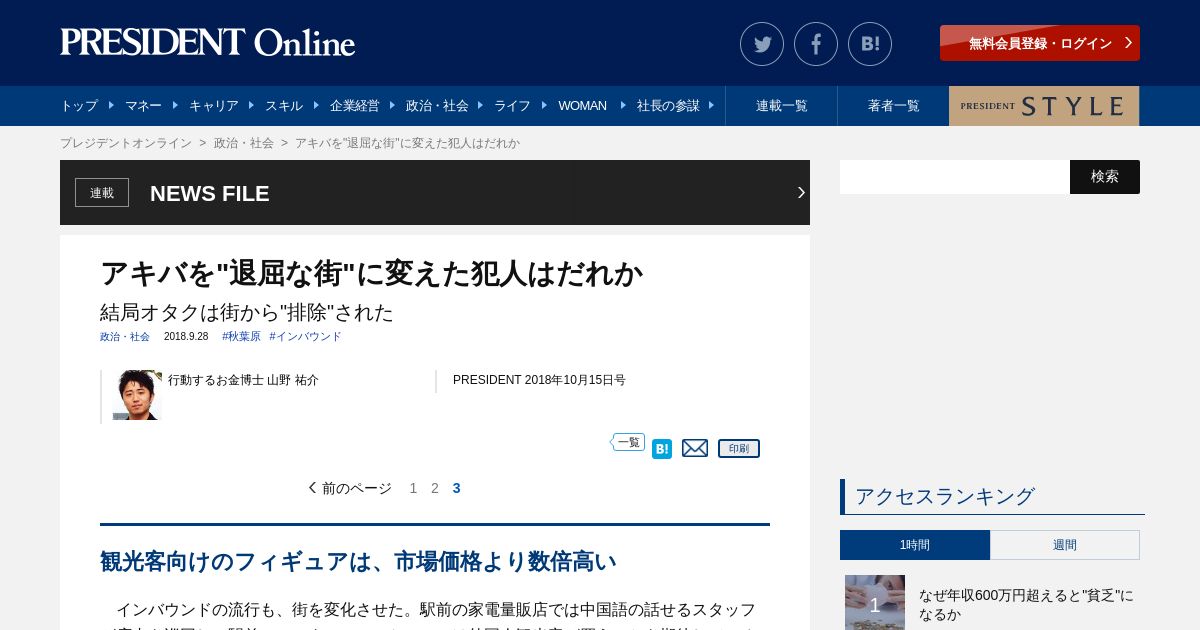Click the 政治・社会 category tag under title

pyautogui.click(x=125, y=337)
